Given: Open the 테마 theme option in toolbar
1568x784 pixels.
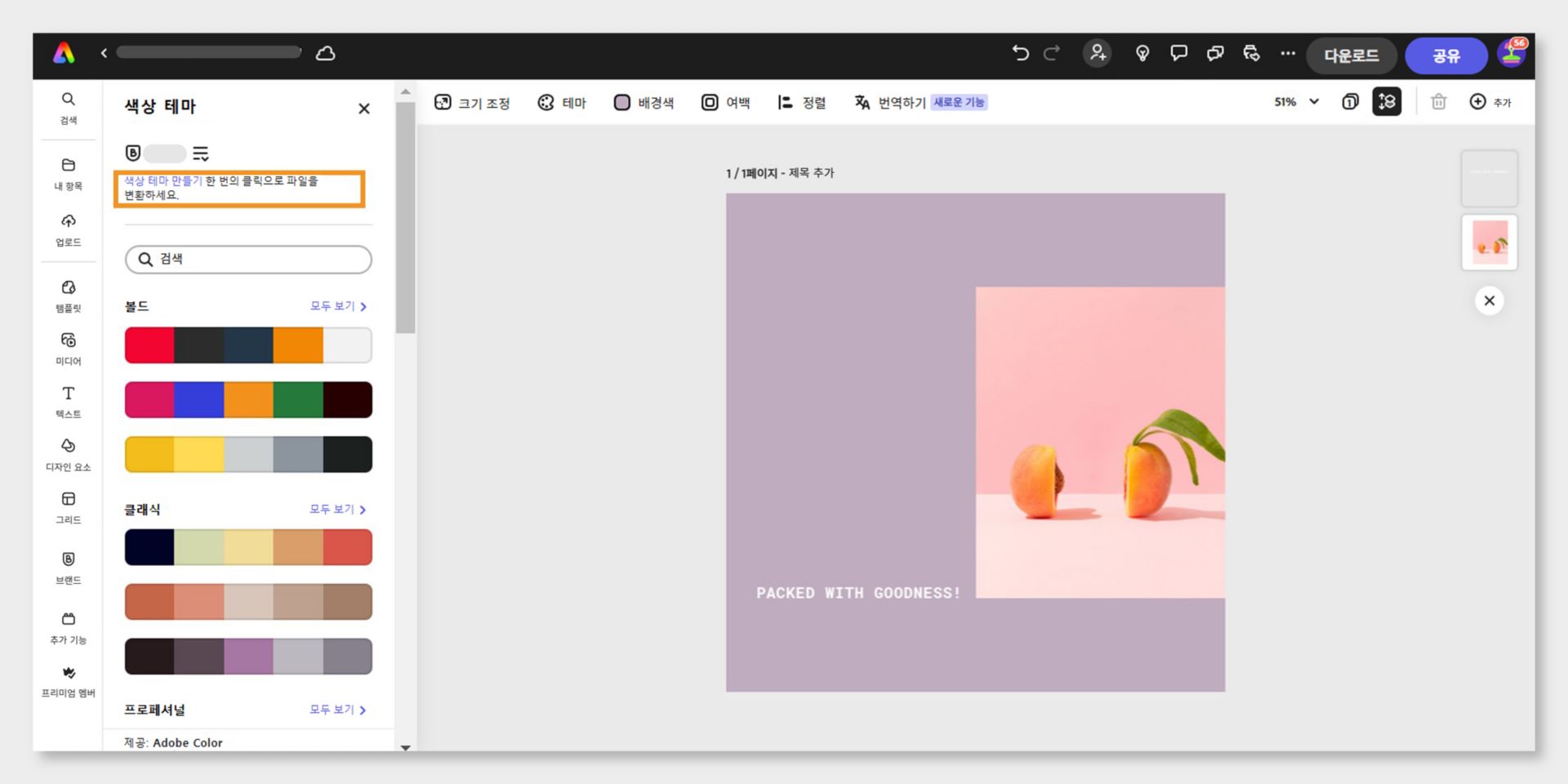Looking at the screenshot, I should 562,102.
